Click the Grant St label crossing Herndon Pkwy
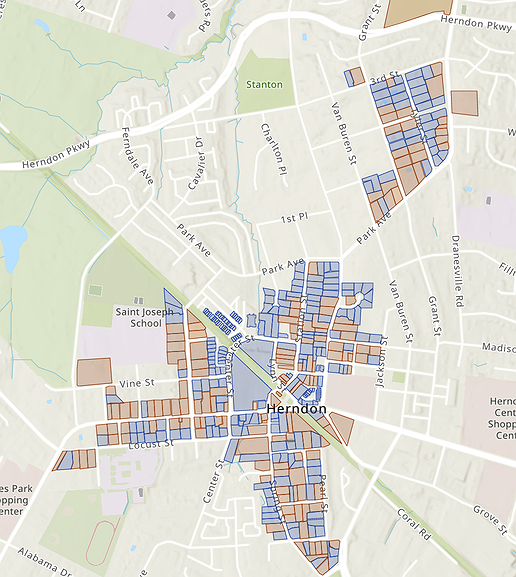This screenshot has width=516, height=577. (369, 22)
